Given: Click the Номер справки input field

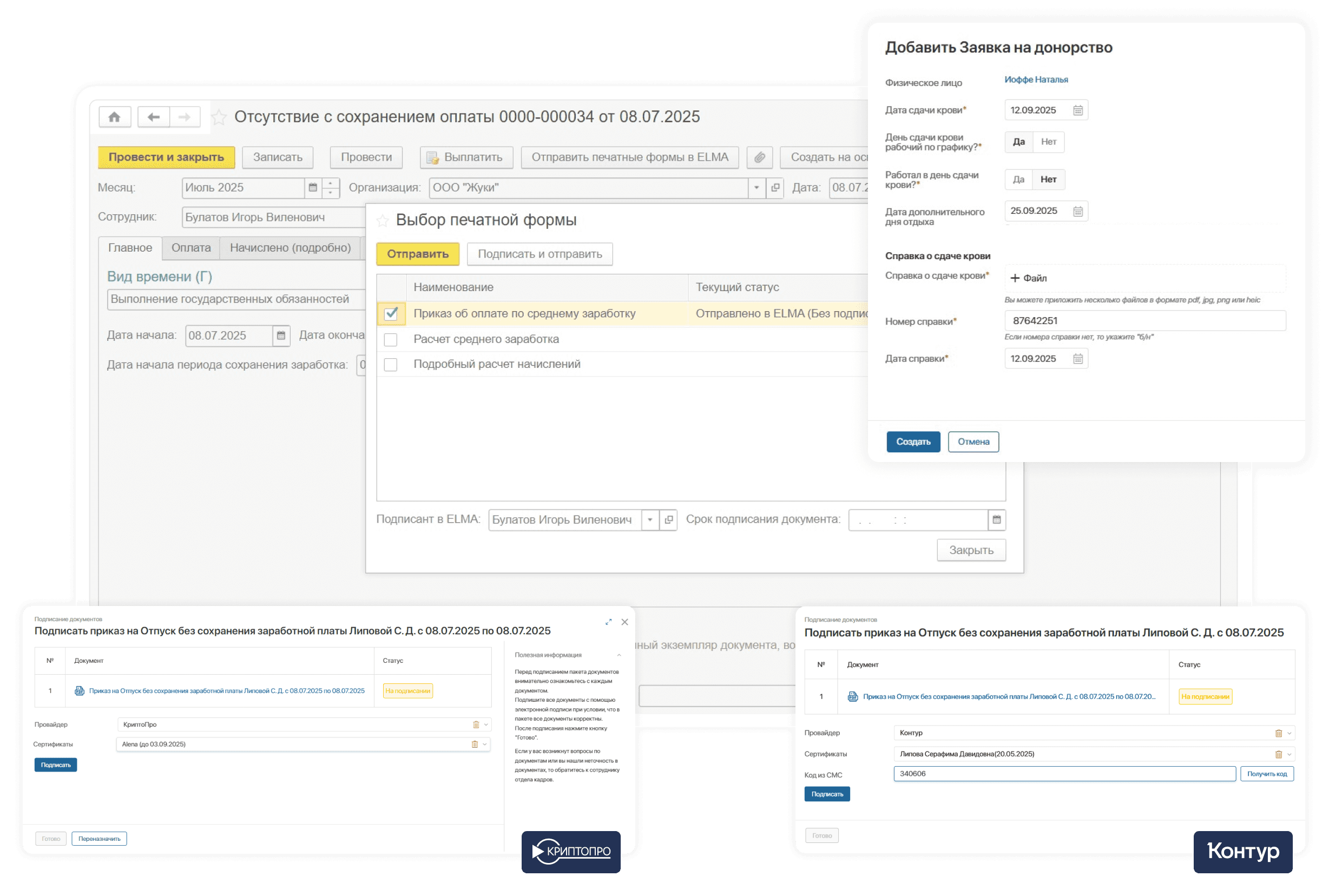Looking at the screenshot, I should coord(1144,320).
